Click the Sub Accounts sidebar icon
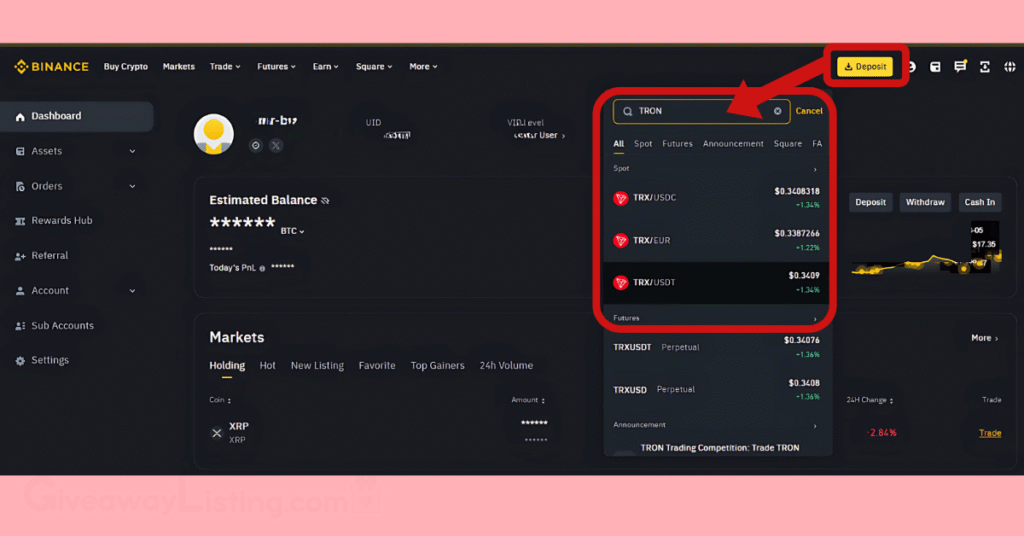The height and width of the screenshot is (536, 1024). [20, 326]
